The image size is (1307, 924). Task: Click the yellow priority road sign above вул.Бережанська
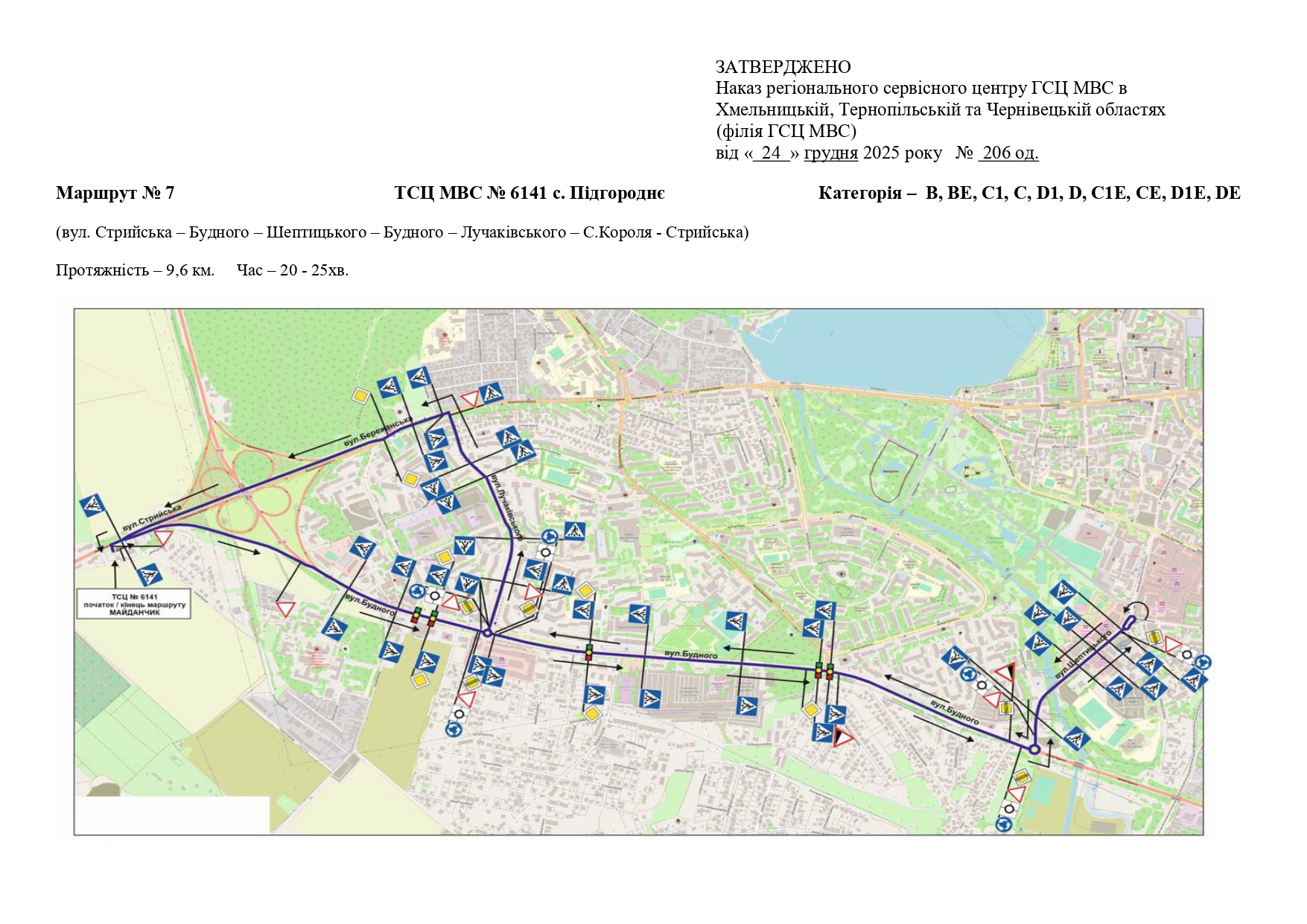360,395
